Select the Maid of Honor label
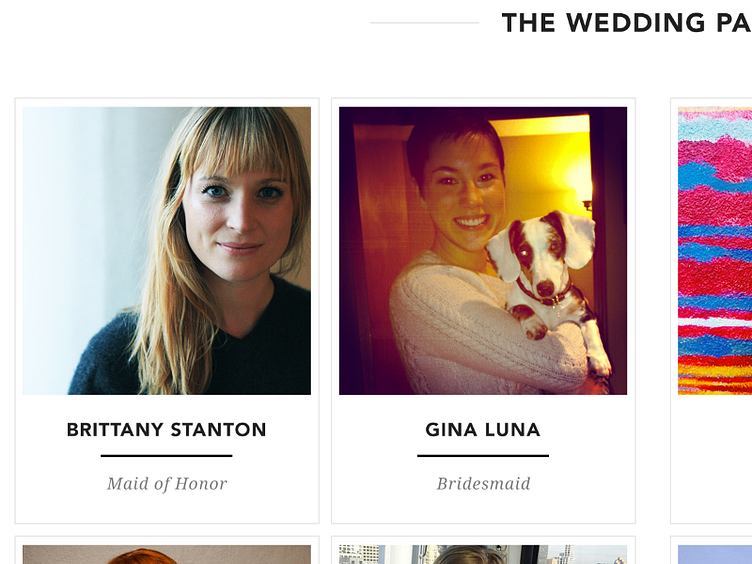The image size is (752, 564). click(167, 483)
